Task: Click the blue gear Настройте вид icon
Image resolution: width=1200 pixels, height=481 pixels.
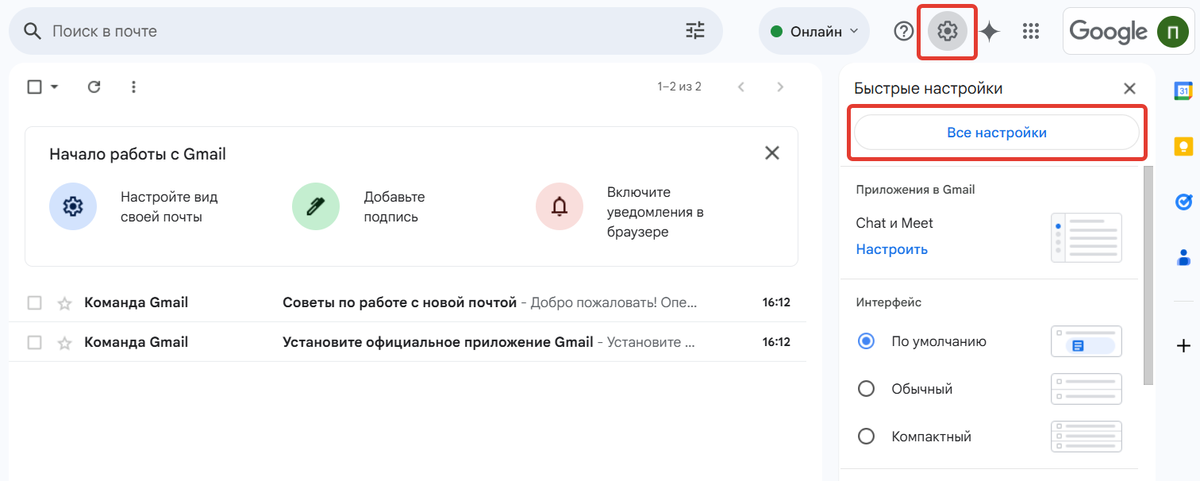Action: coord(73,207)
